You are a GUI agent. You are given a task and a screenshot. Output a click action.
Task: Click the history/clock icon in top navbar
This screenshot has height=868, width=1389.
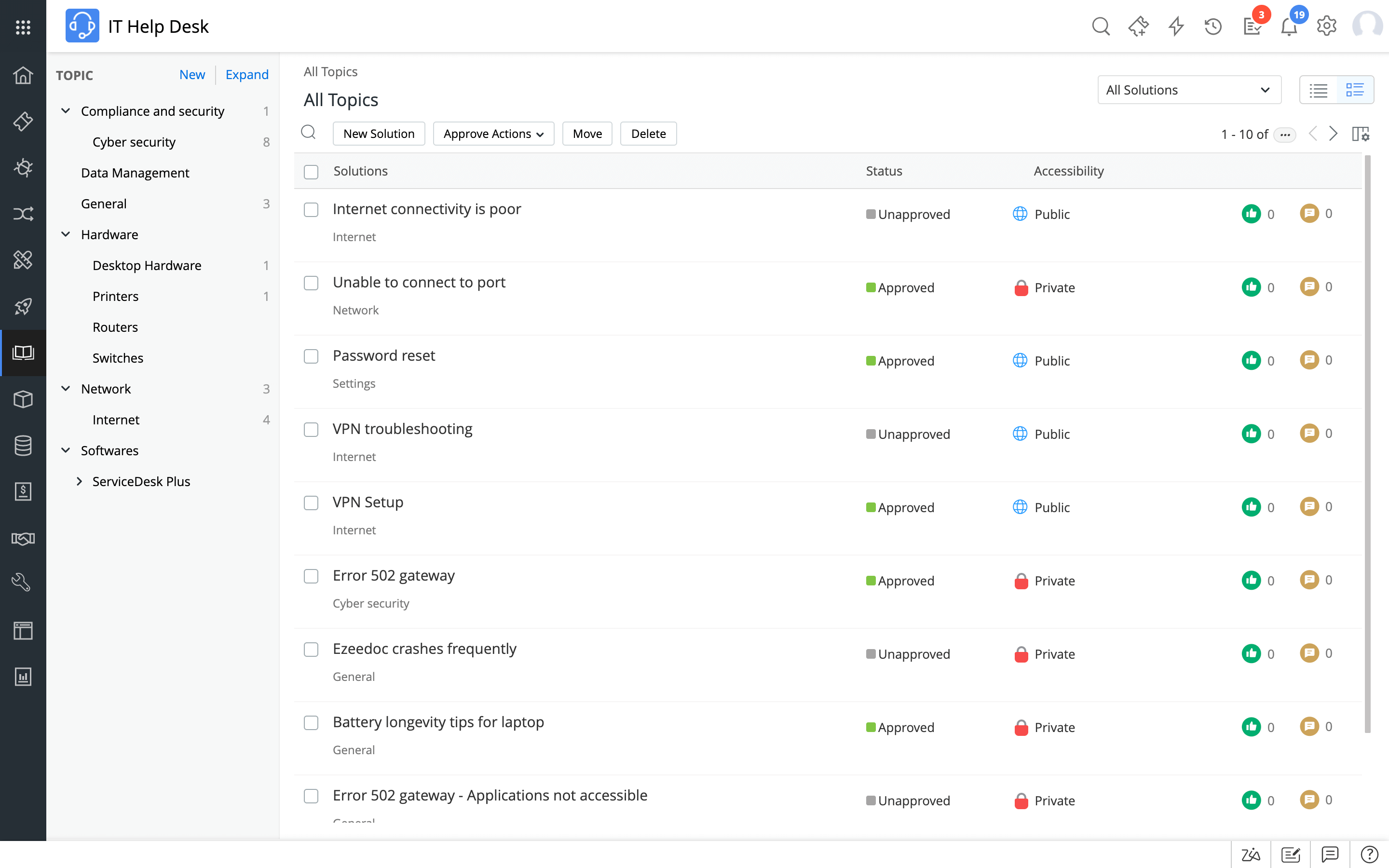[1213, 26]
